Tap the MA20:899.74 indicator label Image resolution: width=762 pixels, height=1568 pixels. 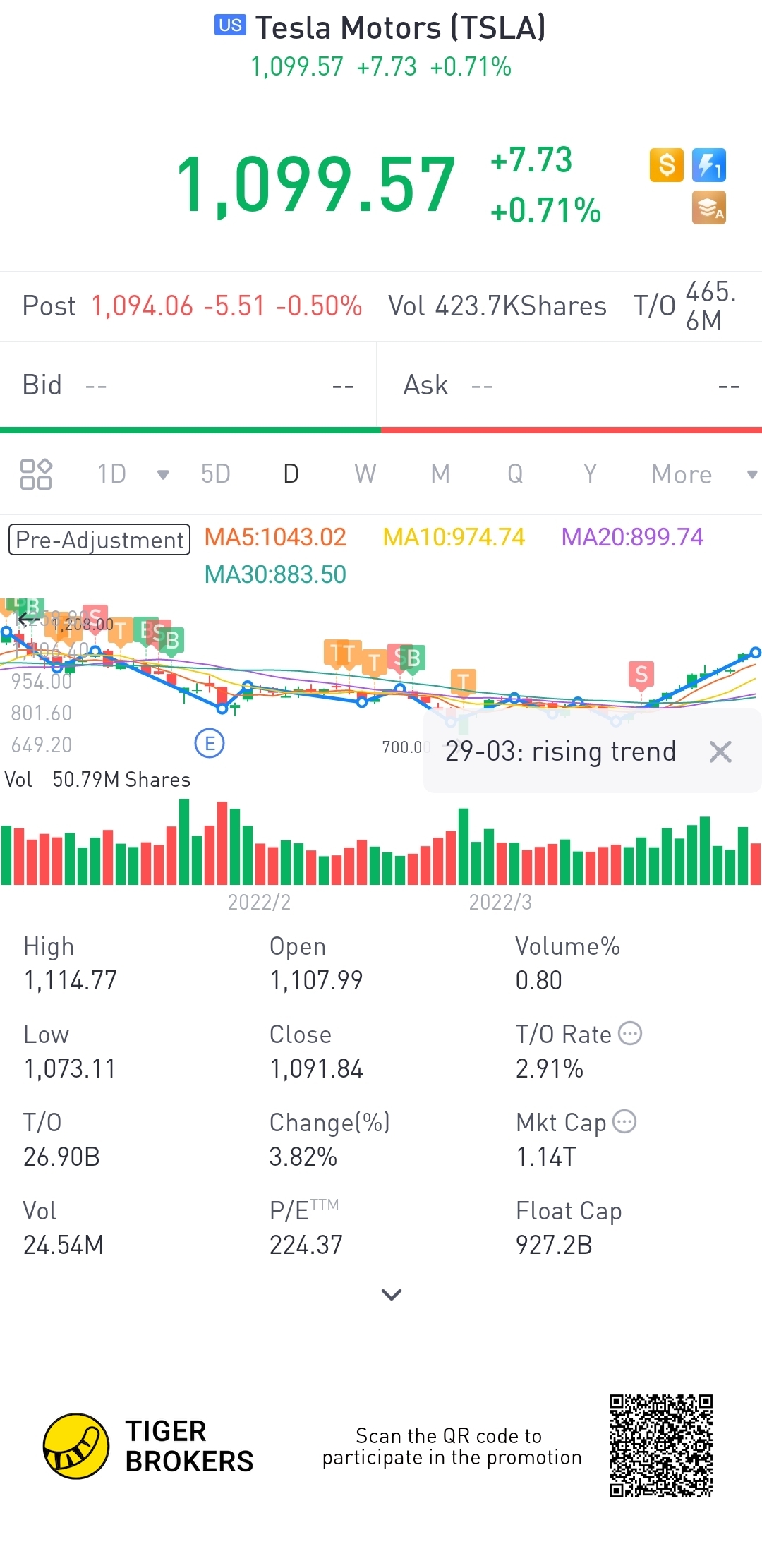point(632,538)
